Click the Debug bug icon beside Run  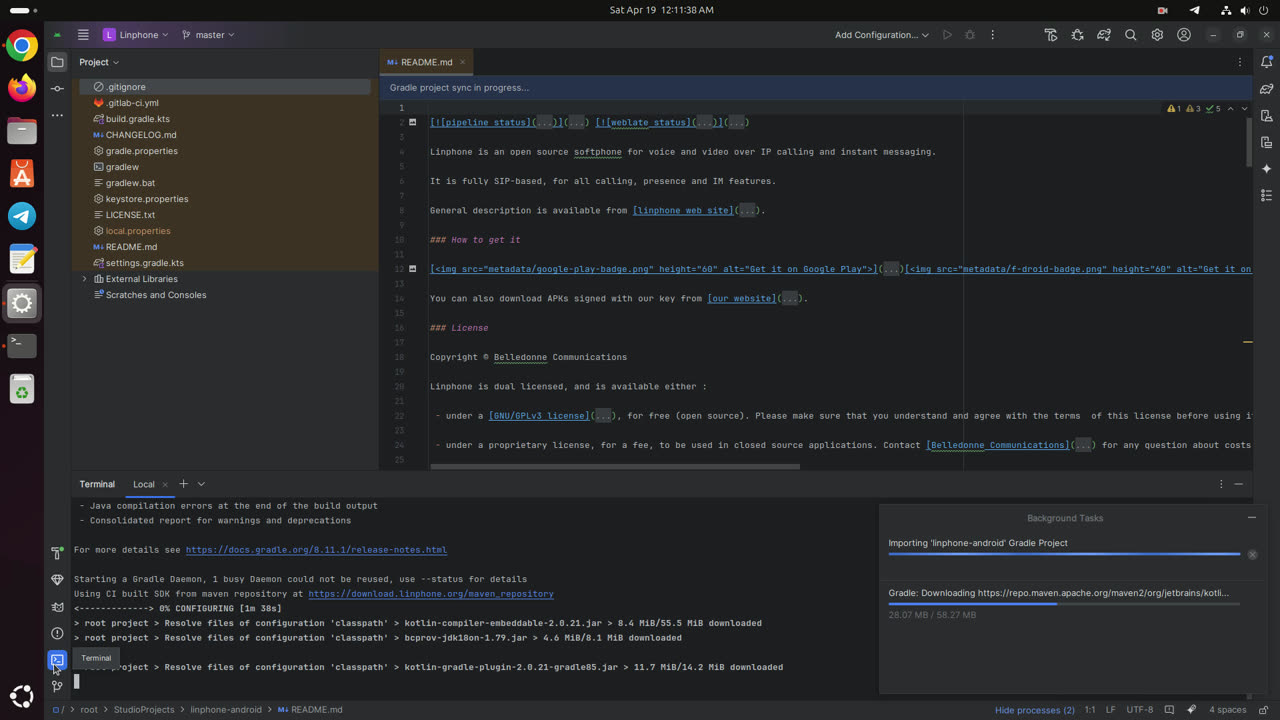[x=970, y=35]
